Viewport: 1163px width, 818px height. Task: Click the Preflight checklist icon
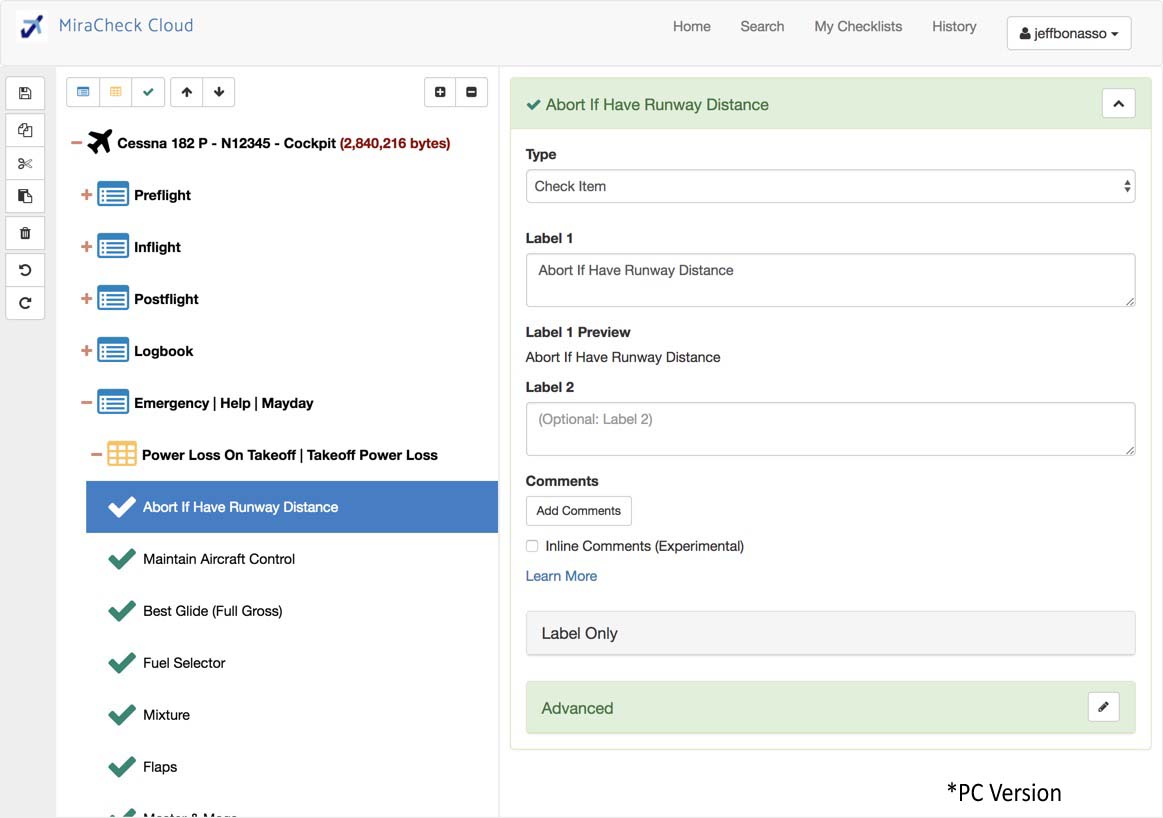click(x=113, y=194)
